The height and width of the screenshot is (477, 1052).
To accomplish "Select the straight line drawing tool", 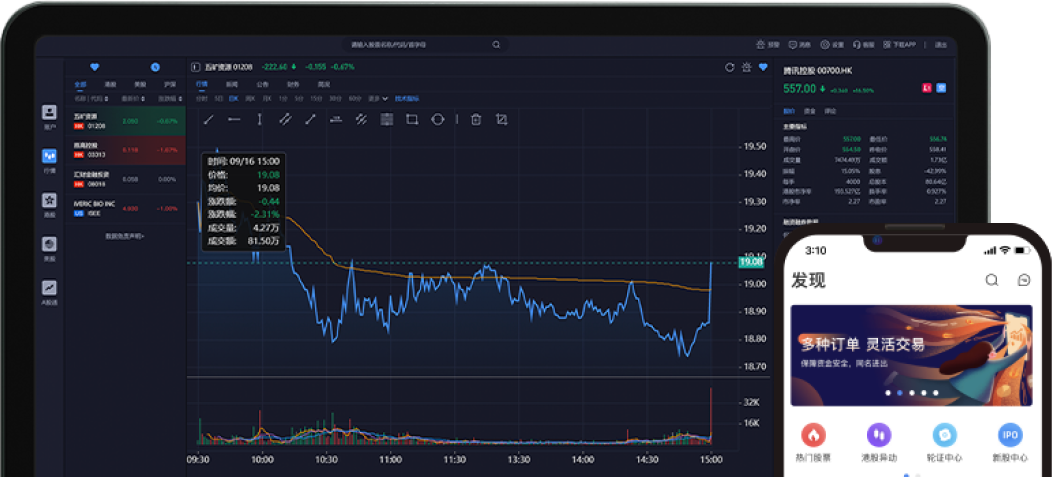I will pyautogui.click(x=209, y=119).
